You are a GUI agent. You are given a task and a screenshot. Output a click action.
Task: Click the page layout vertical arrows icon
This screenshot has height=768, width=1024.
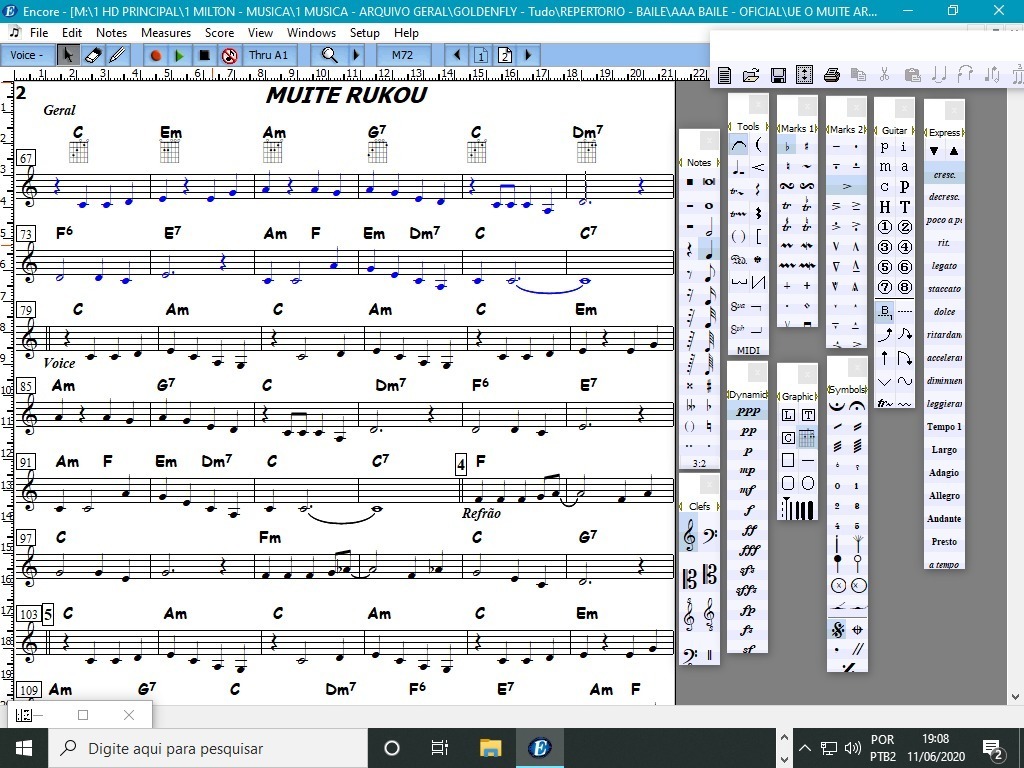[x=805, y=75]
